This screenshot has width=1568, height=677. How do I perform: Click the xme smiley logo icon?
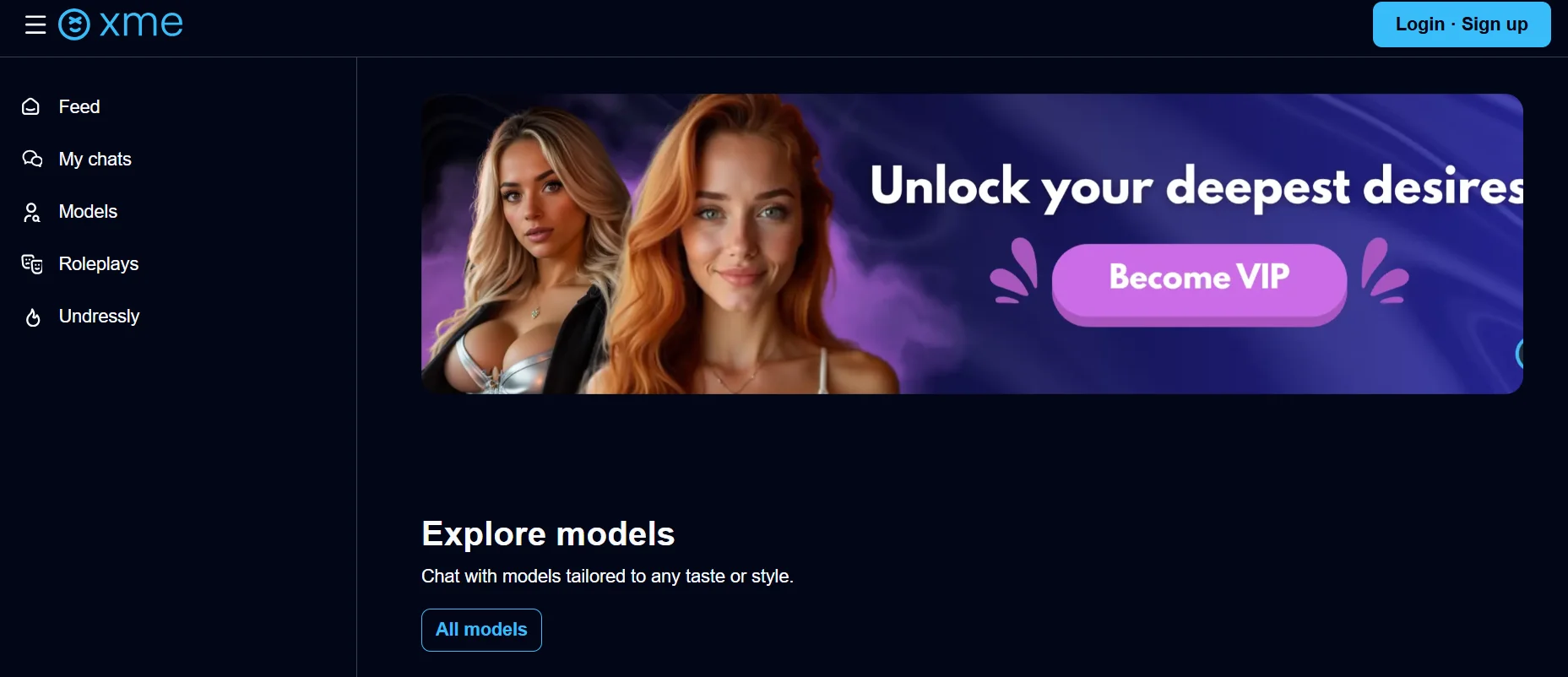coord(74,24)
